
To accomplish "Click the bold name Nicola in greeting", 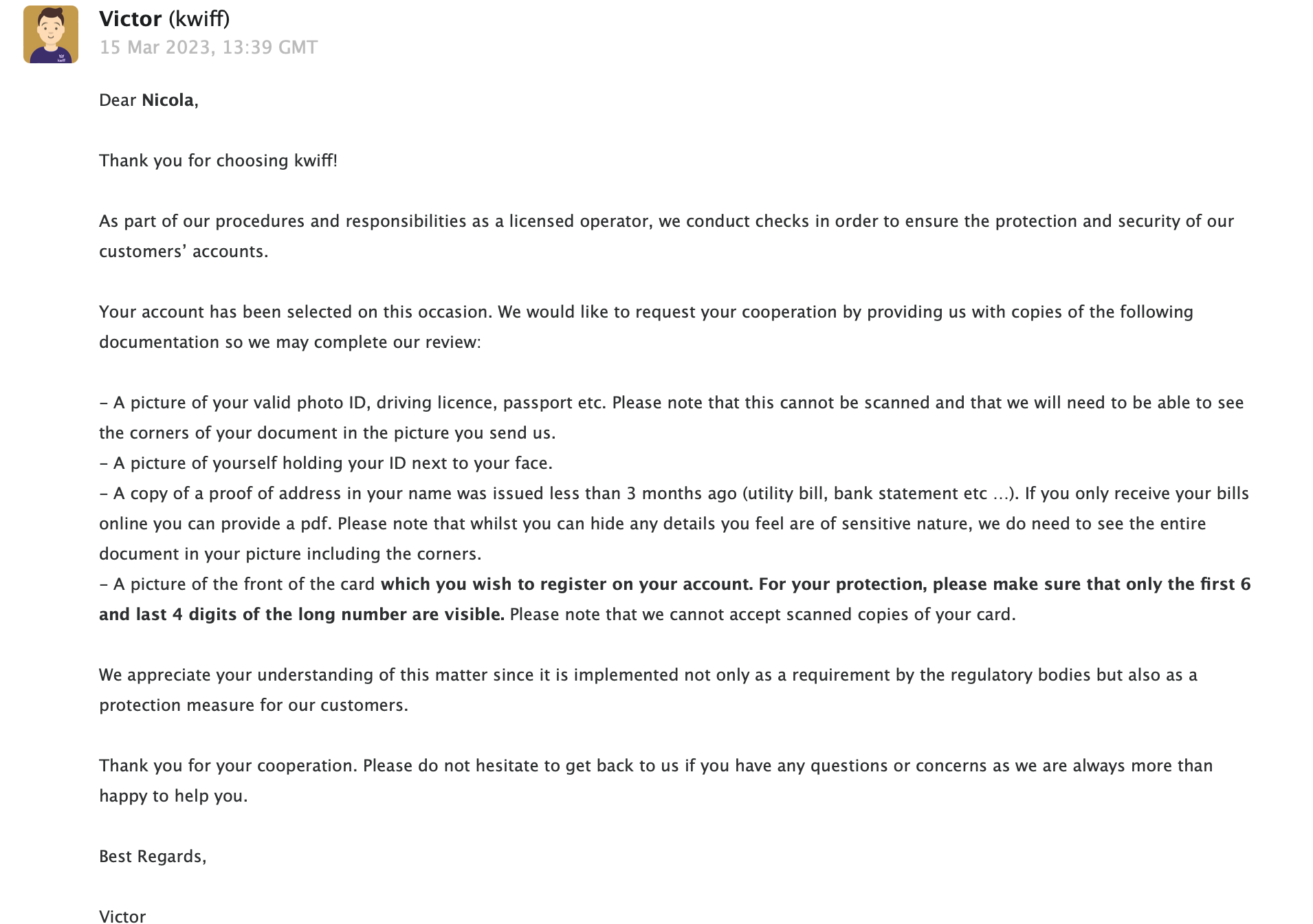I will pyautogui.click(x=168, y=100).
